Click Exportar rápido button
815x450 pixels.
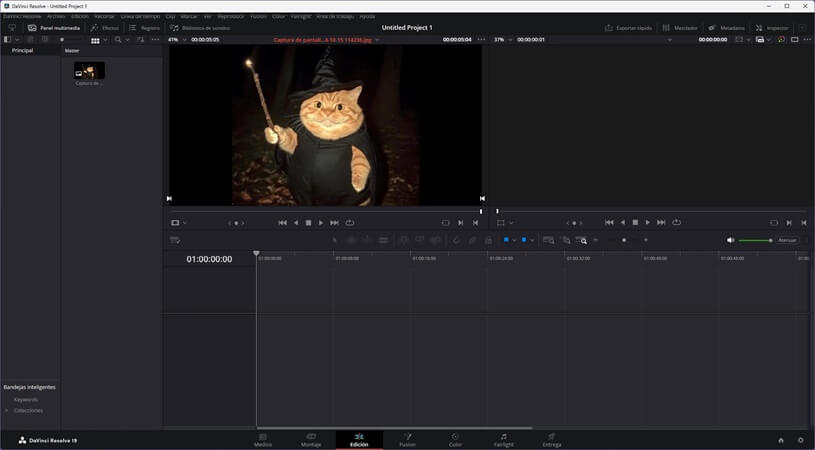pos(628,28)
